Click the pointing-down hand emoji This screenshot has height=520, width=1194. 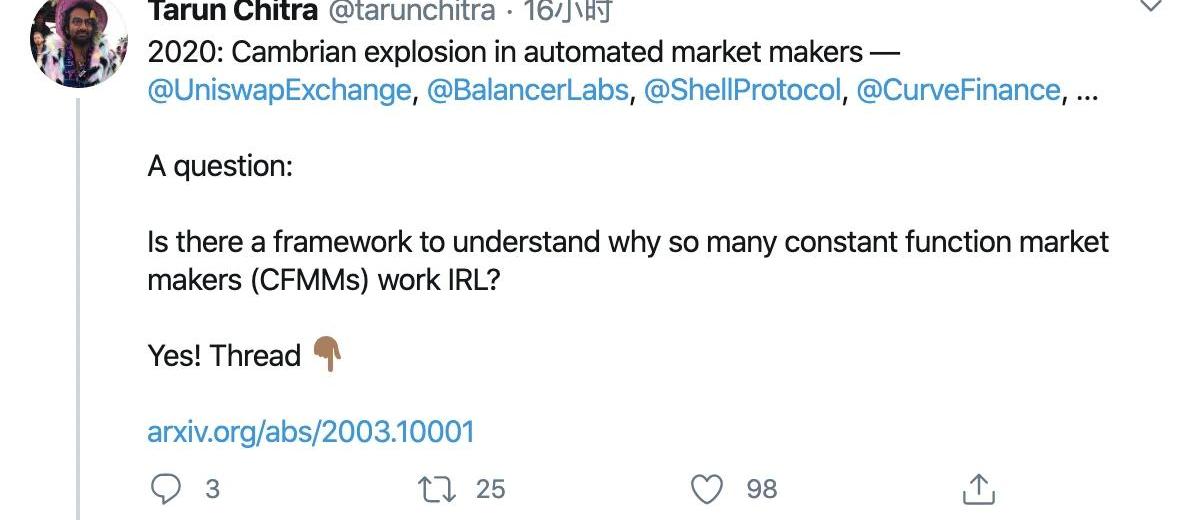tap(327, 355)
